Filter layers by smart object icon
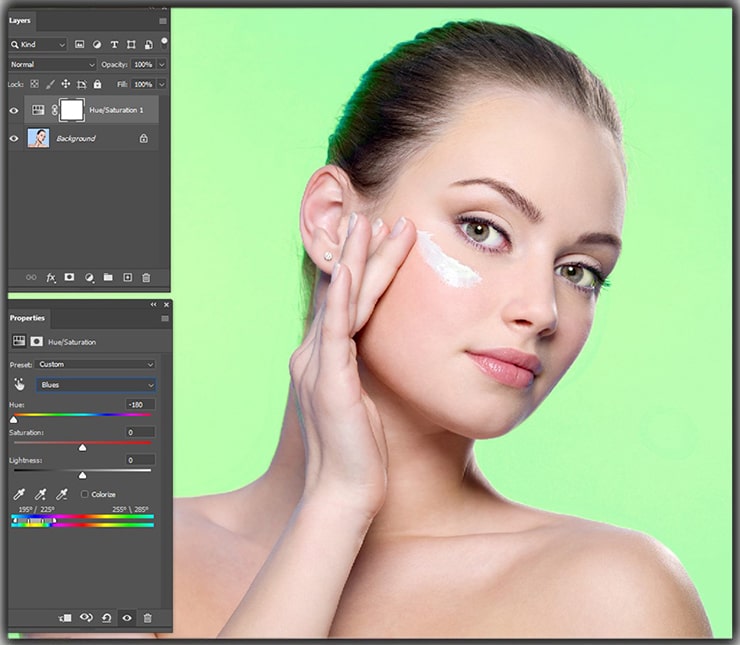This screenshot has height=645, width=740. (x=148, y=44)
